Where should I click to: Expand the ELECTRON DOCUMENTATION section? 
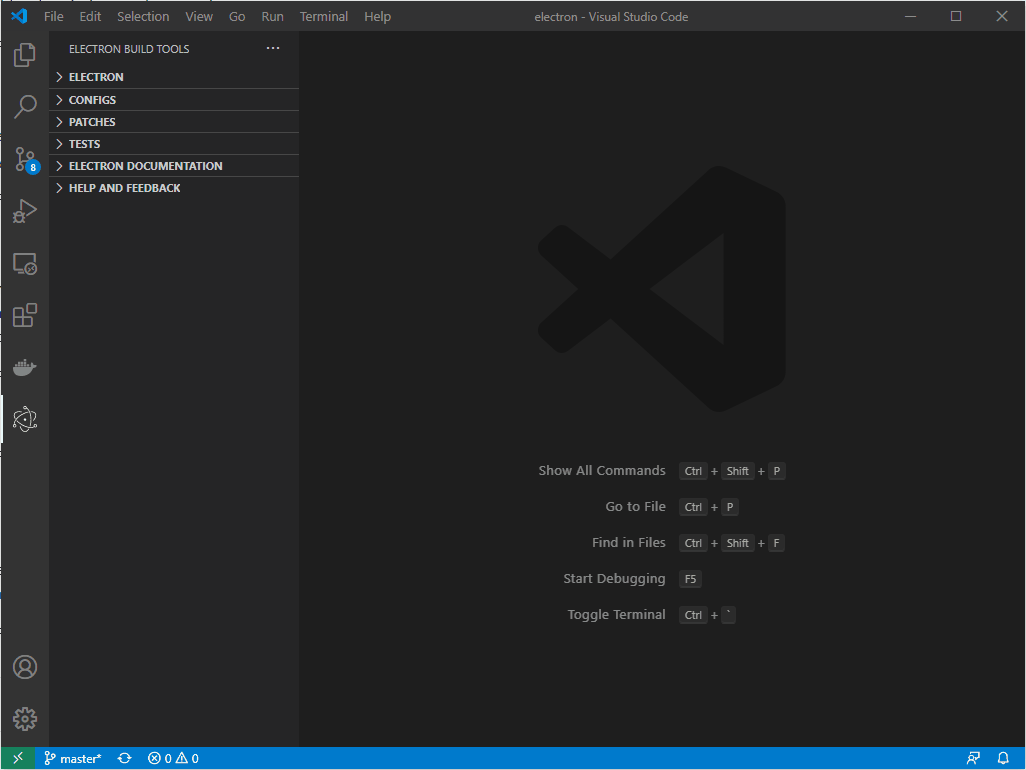(145, 166)
